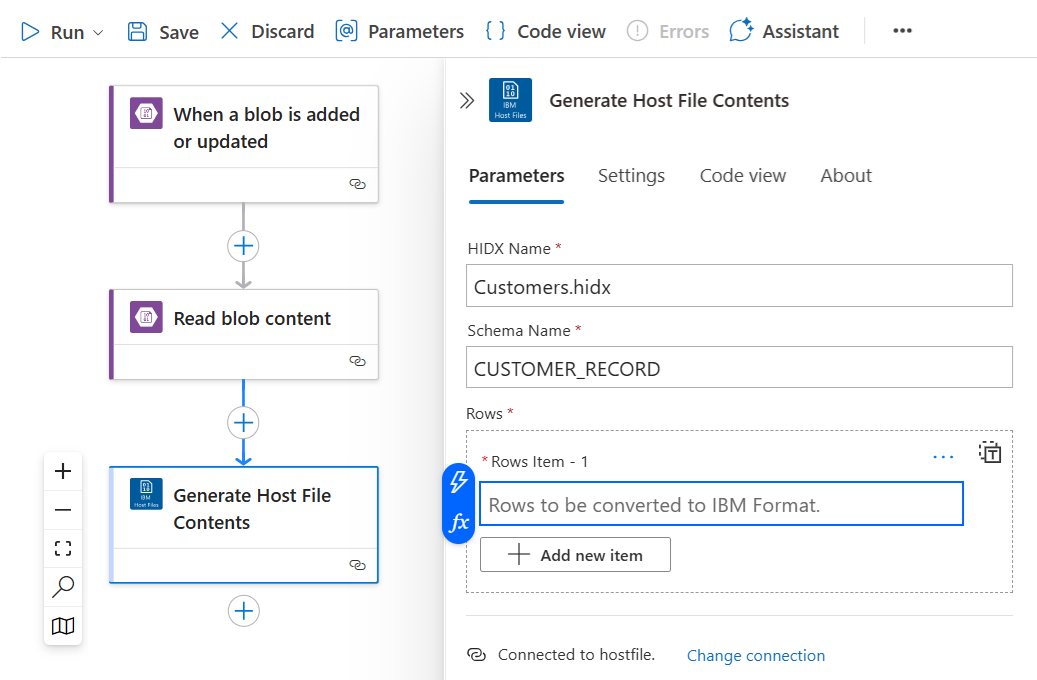The width and height of the screenshot is (1037, 680).
Task: Add a step after Generate Host File Contents
Action: tap(243, 611)
